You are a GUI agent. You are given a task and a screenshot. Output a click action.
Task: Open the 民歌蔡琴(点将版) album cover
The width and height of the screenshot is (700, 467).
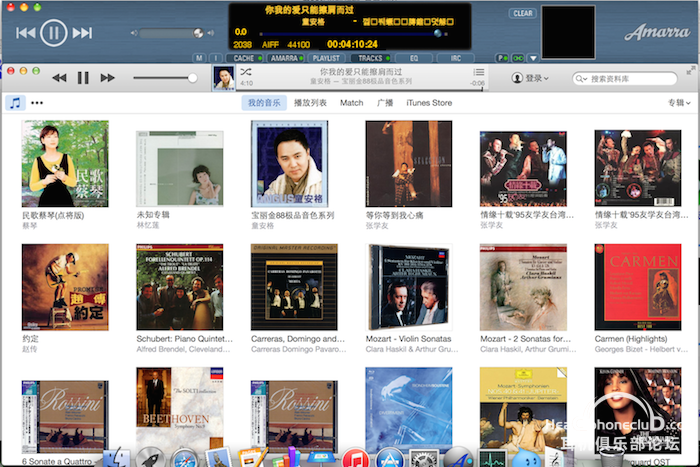click(65, 163)
